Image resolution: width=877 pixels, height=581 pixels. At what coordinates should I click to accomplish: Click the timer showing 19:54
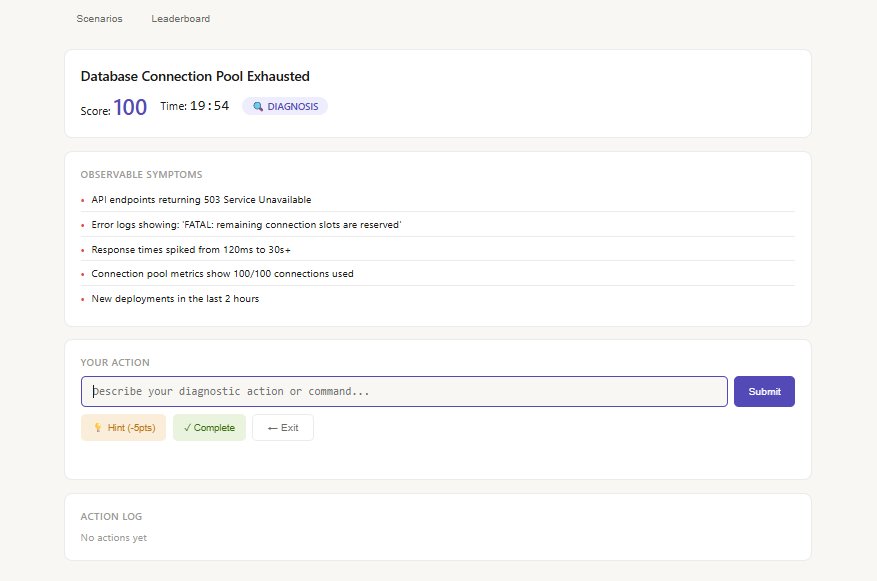click(x=209, y=106)
